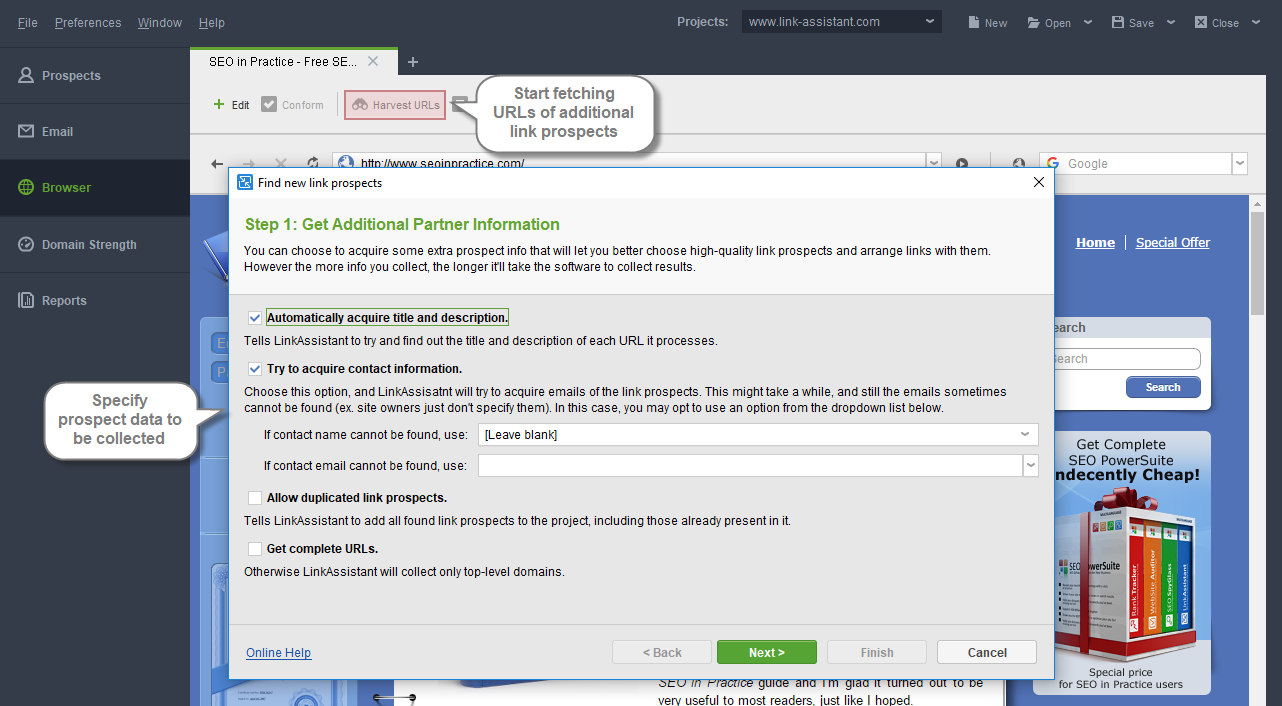
Task: Click the Back button in the dialog
Action: pyautogui.click(x=662, y=652)
